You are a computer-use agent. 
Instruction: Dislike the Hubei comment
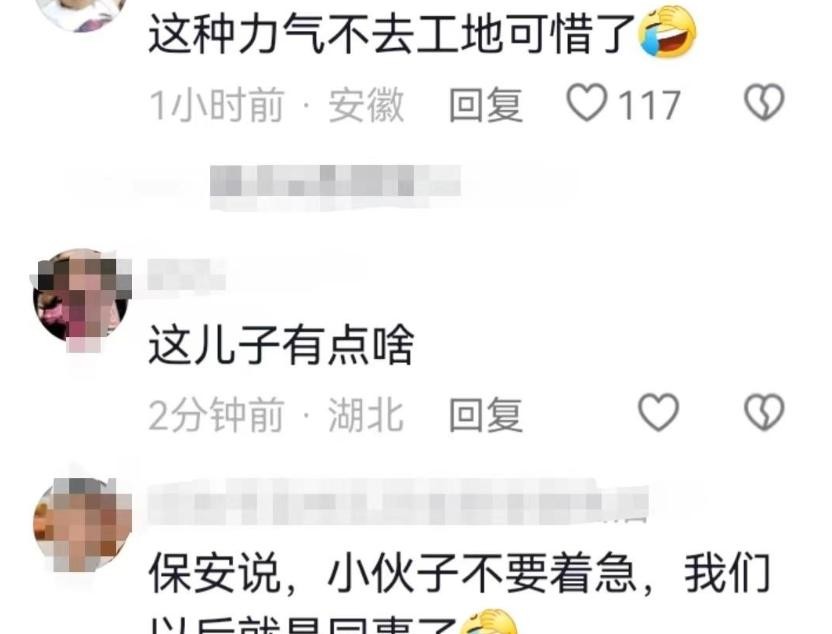(764, 412)
